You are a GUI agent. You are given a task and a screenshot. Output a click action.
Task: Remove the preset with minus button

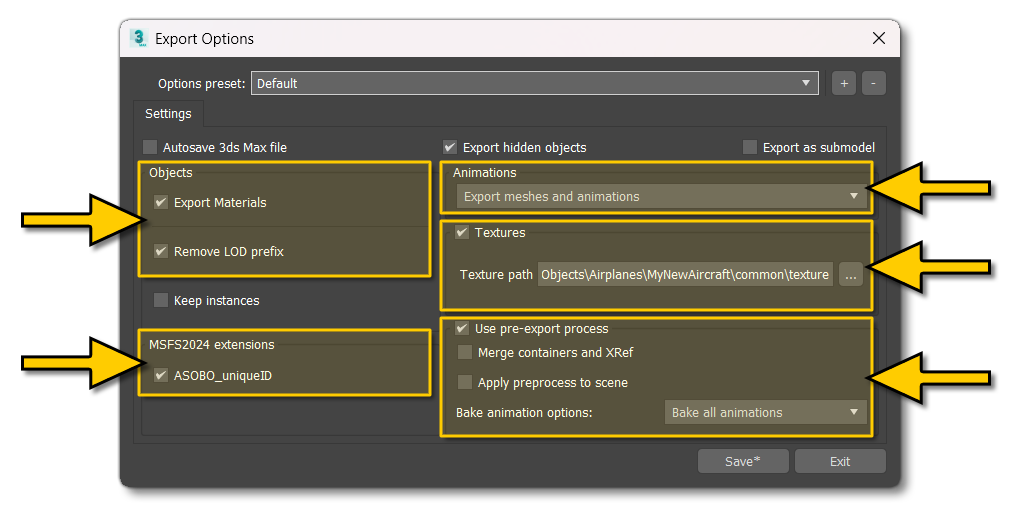click(874, 83)
